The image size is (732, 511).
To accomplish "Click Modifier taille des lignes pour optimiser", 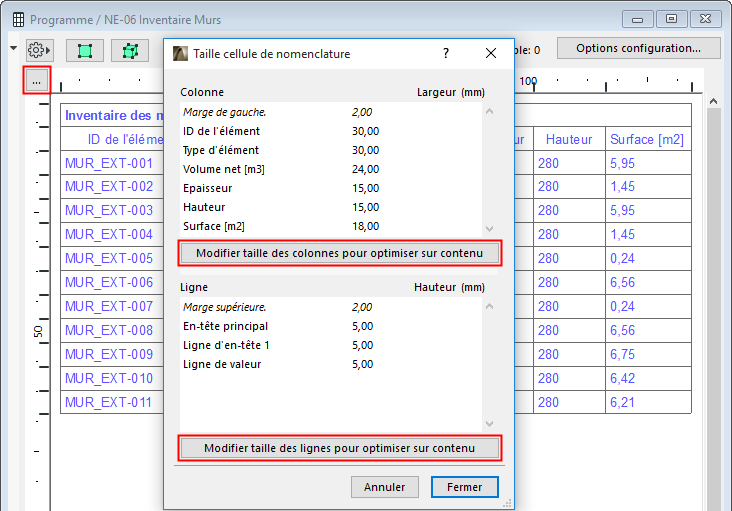I will [339, 448].
